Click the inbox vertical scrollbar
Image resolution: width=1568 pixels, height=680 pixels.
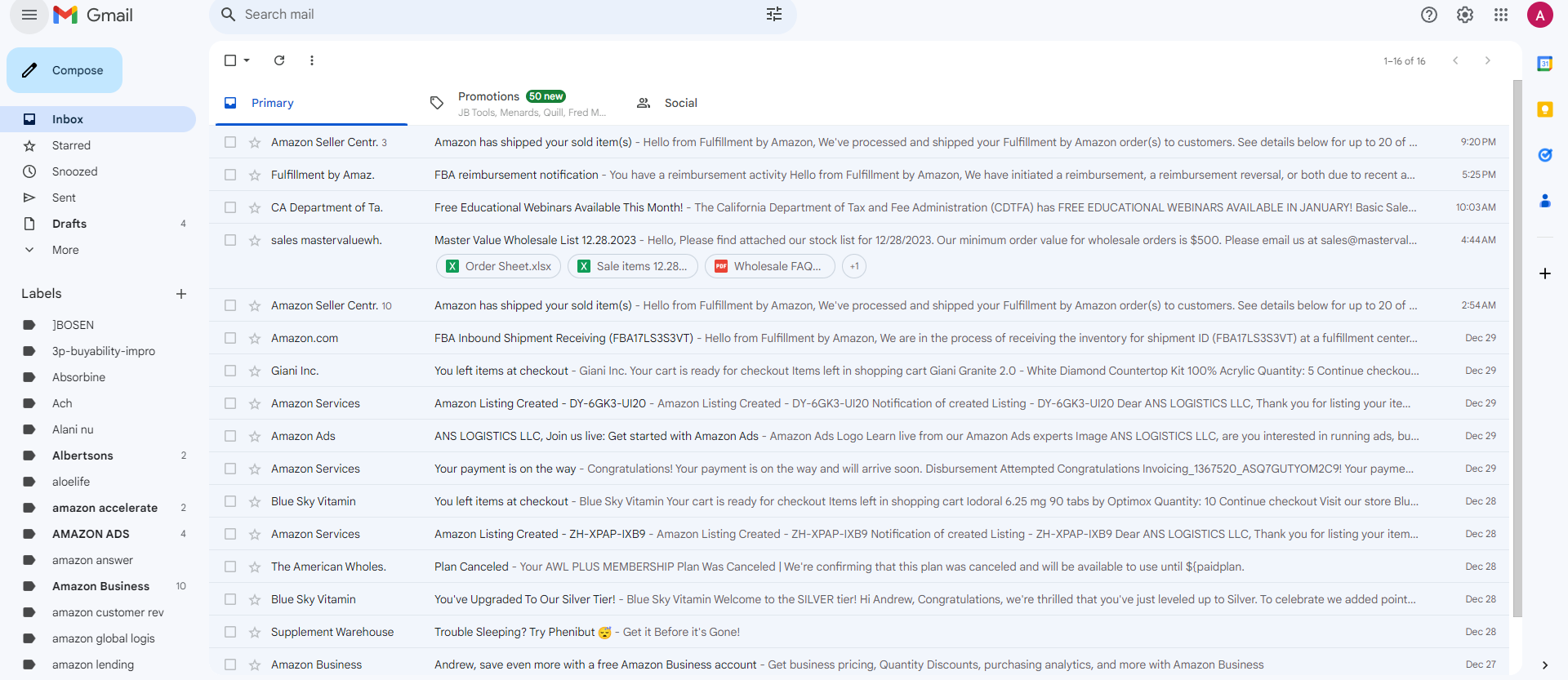click(x=1517, y=349)
